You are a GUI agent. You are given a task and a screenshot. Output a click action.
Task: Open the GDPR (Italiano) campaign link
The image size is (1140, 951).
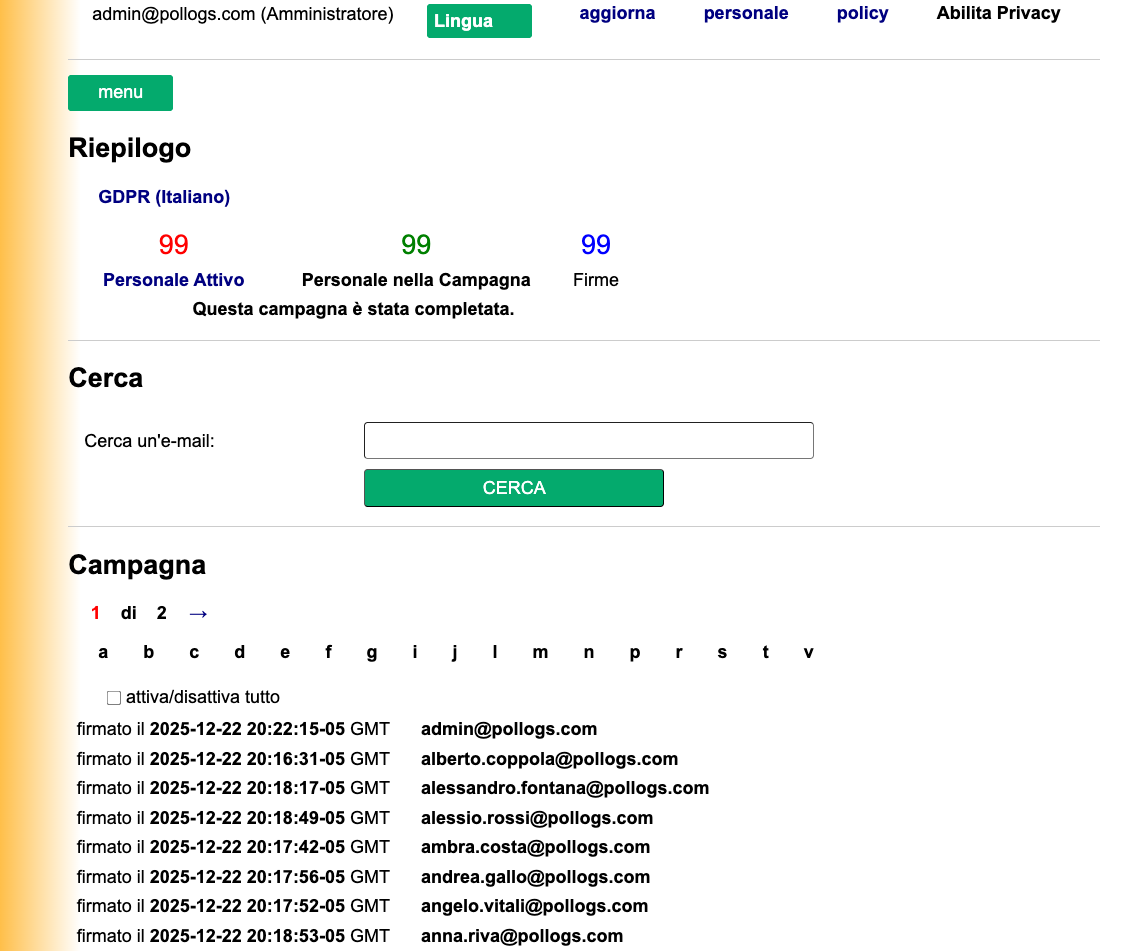(x=164, y=197)
